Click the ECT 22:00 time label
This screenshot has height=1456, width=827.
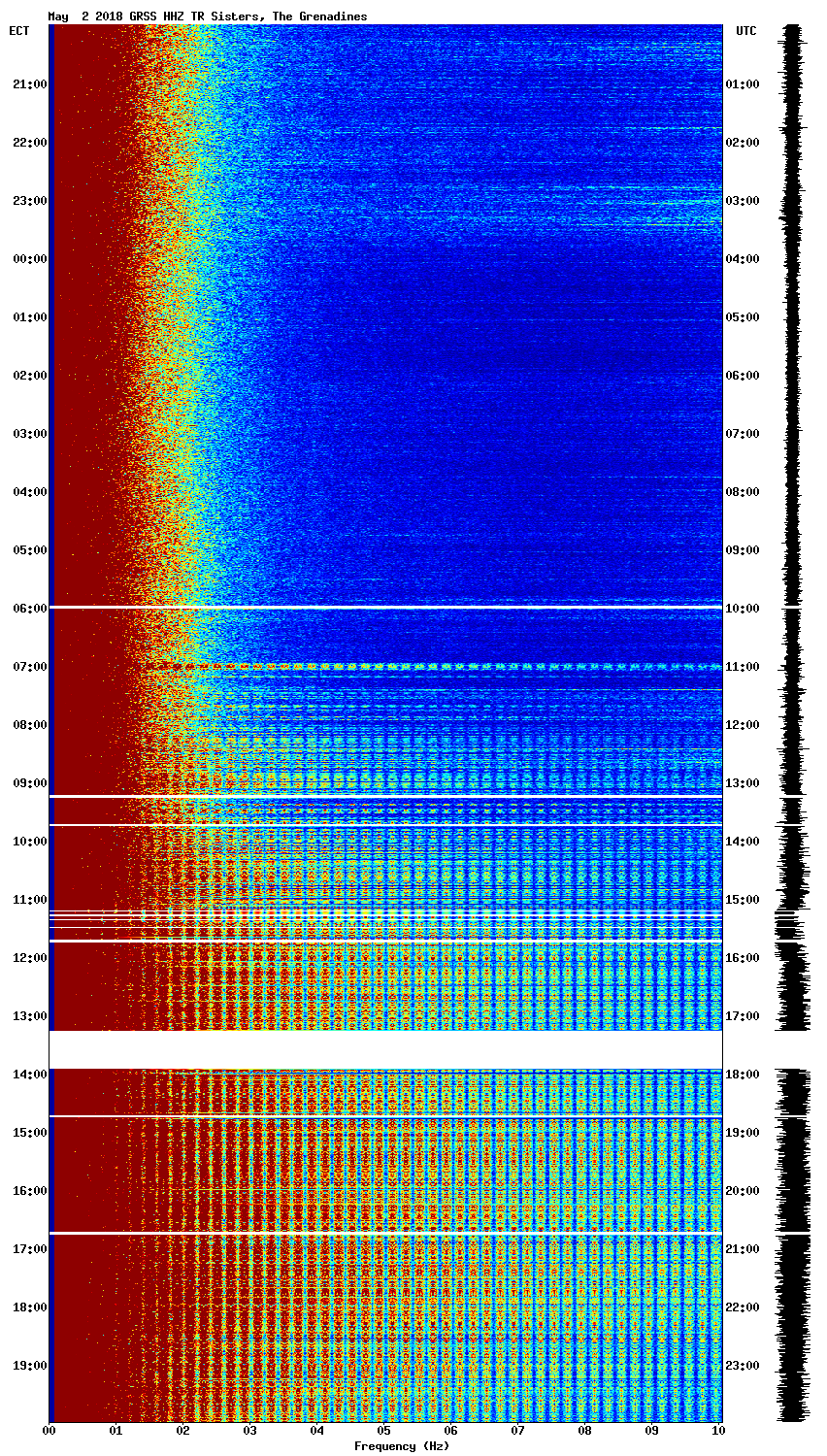(x=30, y=143)
